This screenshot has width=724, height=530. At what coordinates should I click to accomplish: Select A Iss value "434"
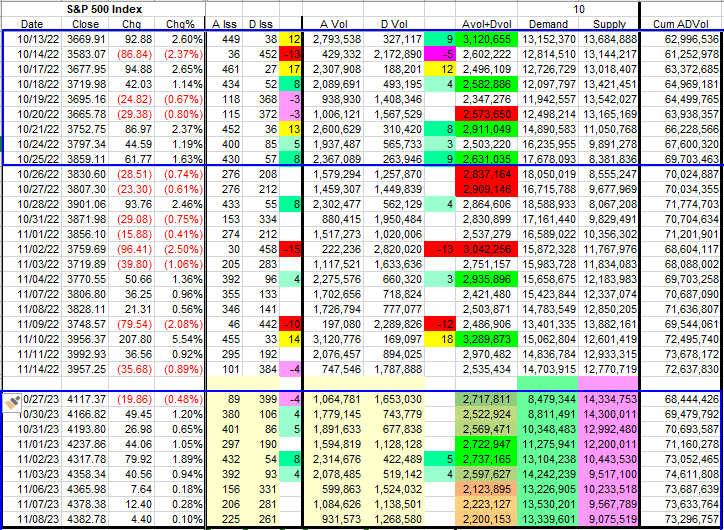[225, 84]
